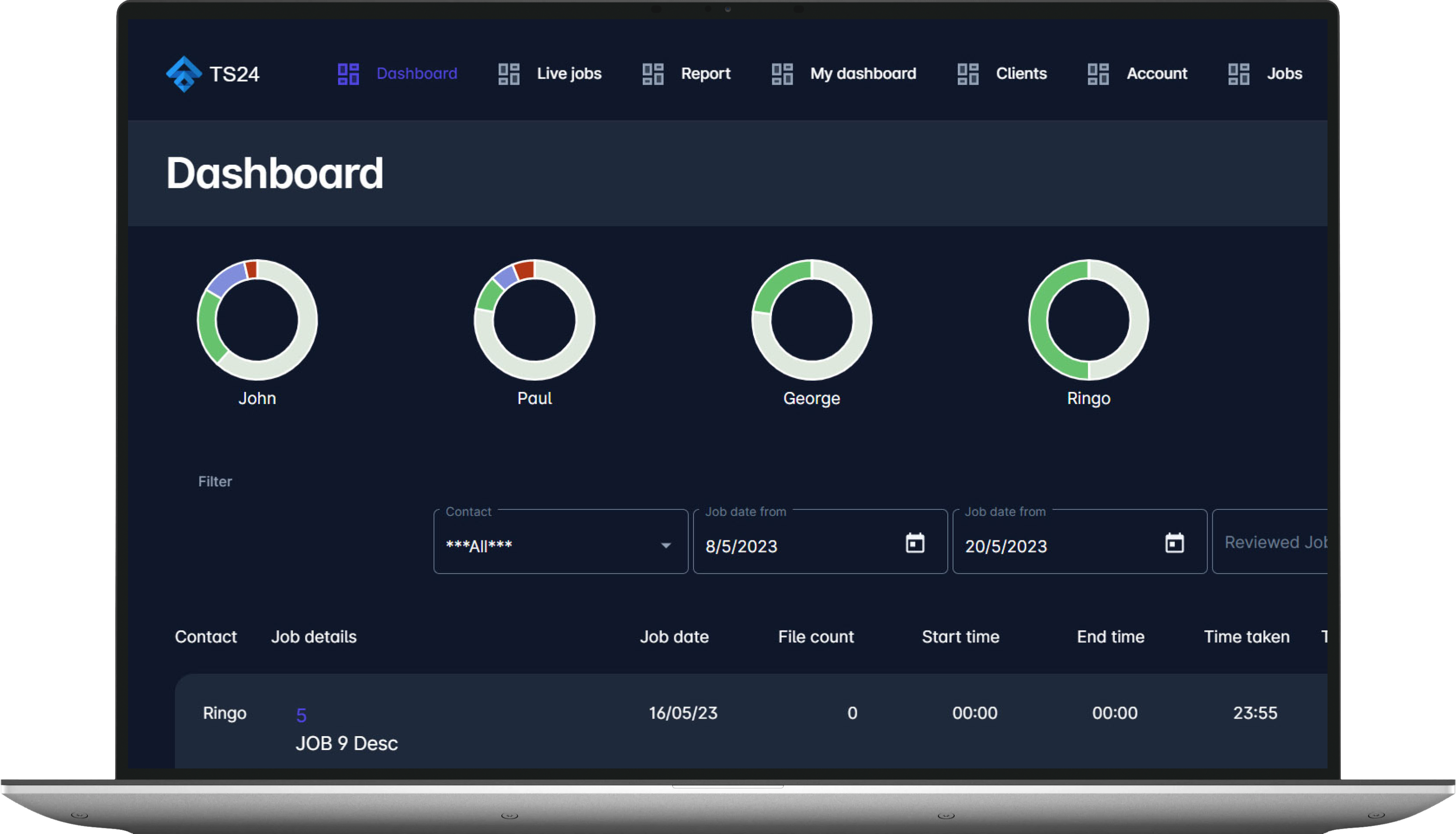Open calendar picker for 20/5/2023 date
The width and height of the screenshot is (1456, 834).
(x=1174, y=543)
